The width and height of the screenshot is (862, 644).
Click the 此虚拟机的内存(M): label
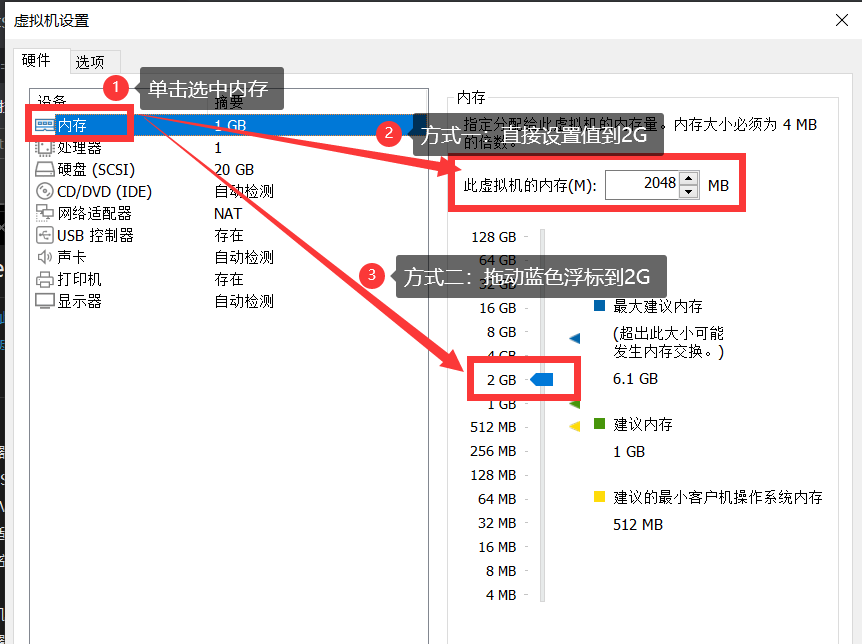click(x=529, y=185)
